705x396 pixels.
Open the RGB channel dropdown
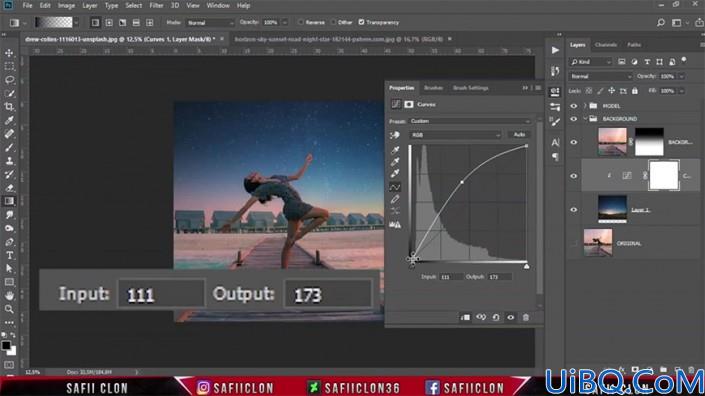(x=455, y=135)
